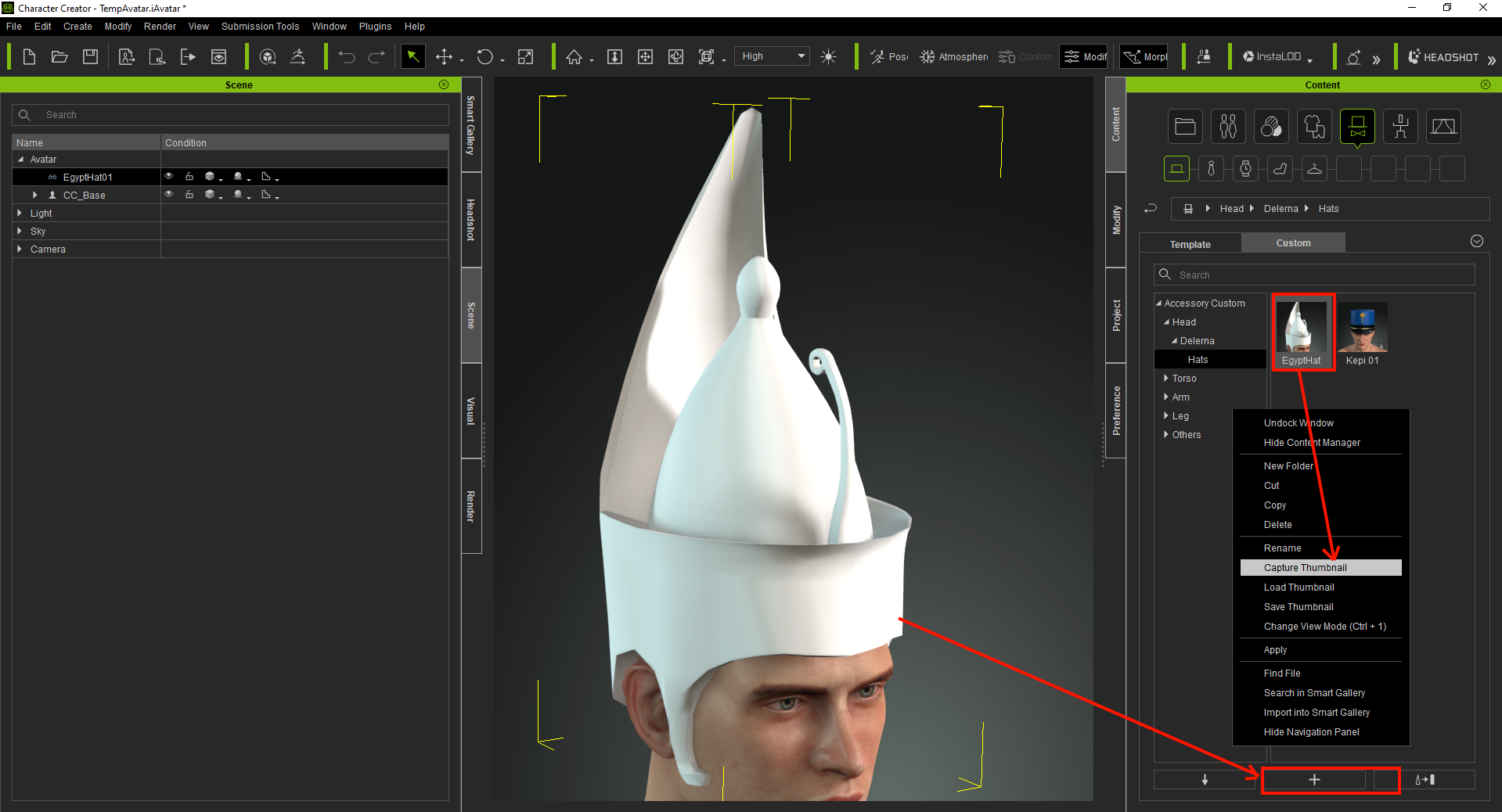The width and height of the screenshot is (1502, 812).
Task: Toggle lock icon for CC_Base
Action: pyautogui.click(x=189, y=195)
